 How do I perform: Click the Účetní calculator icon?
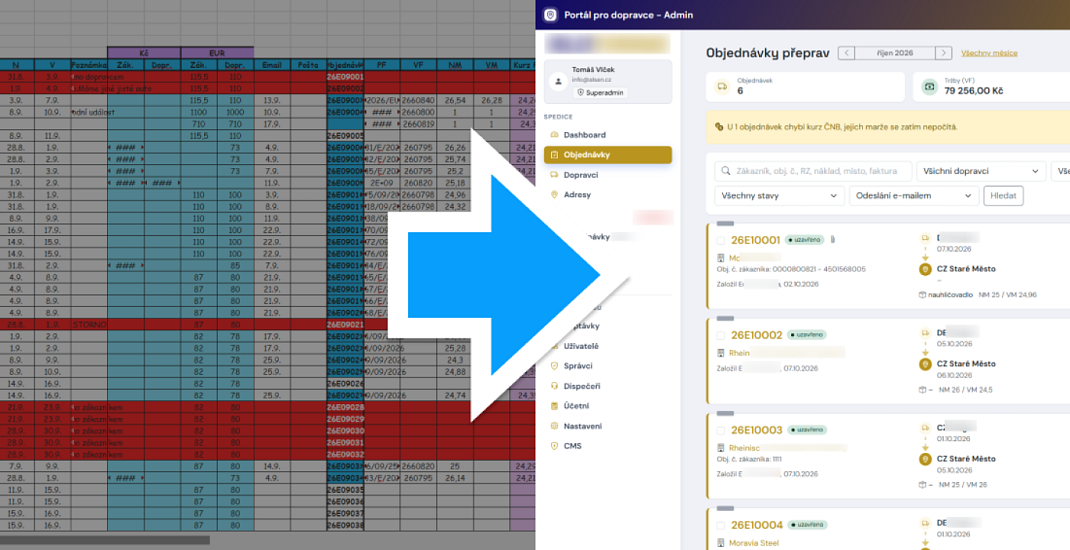[x=554, y=406]
